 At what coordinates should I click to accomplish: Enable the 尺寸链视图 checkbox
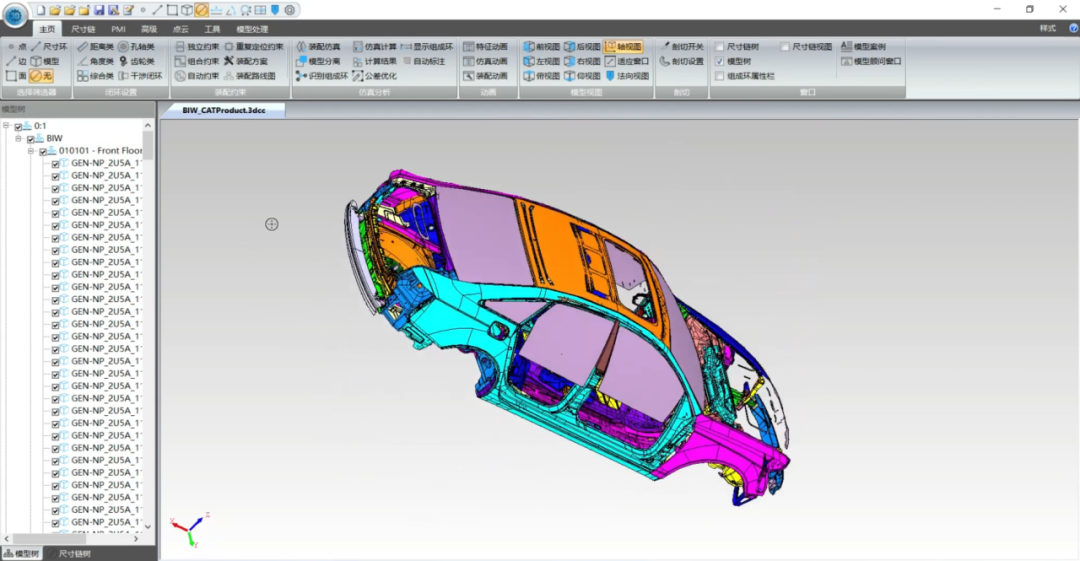[785, 47]
